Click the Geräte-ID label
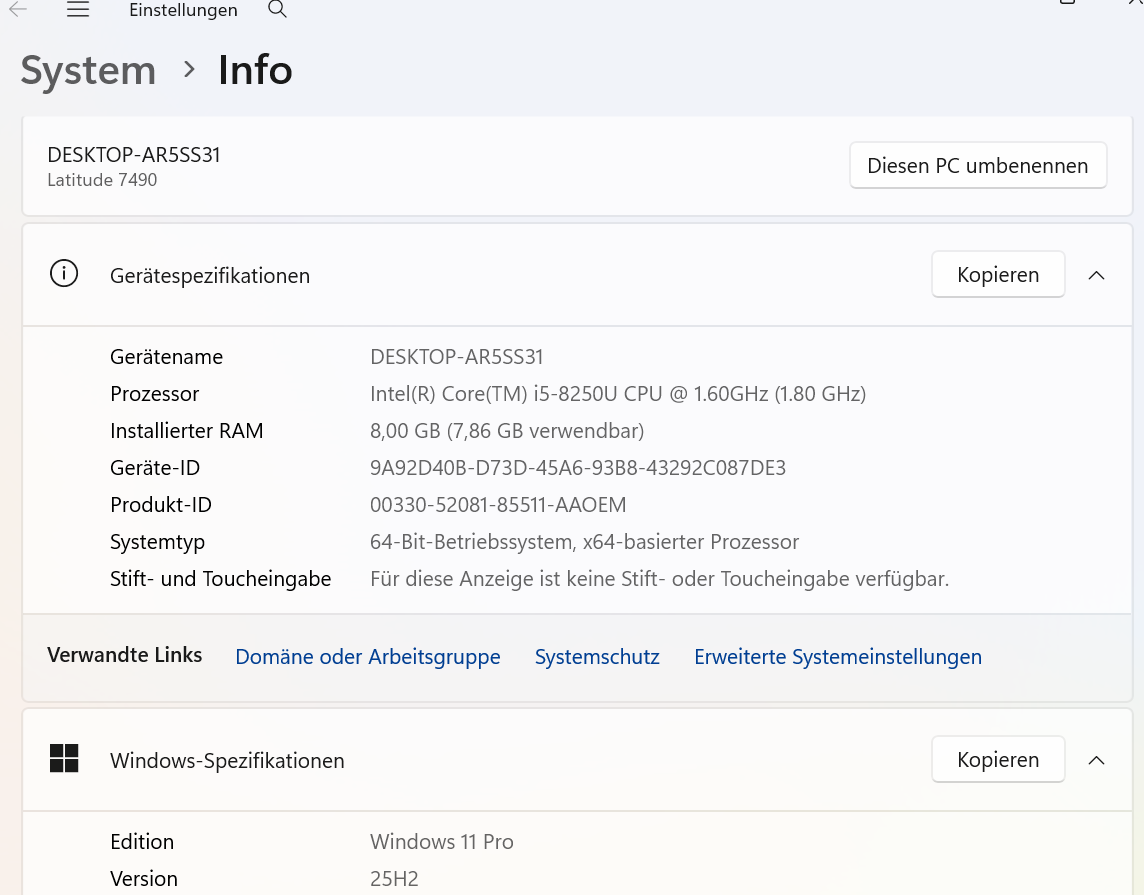The width and height of the screenshot is (1144, 895). 155,468
